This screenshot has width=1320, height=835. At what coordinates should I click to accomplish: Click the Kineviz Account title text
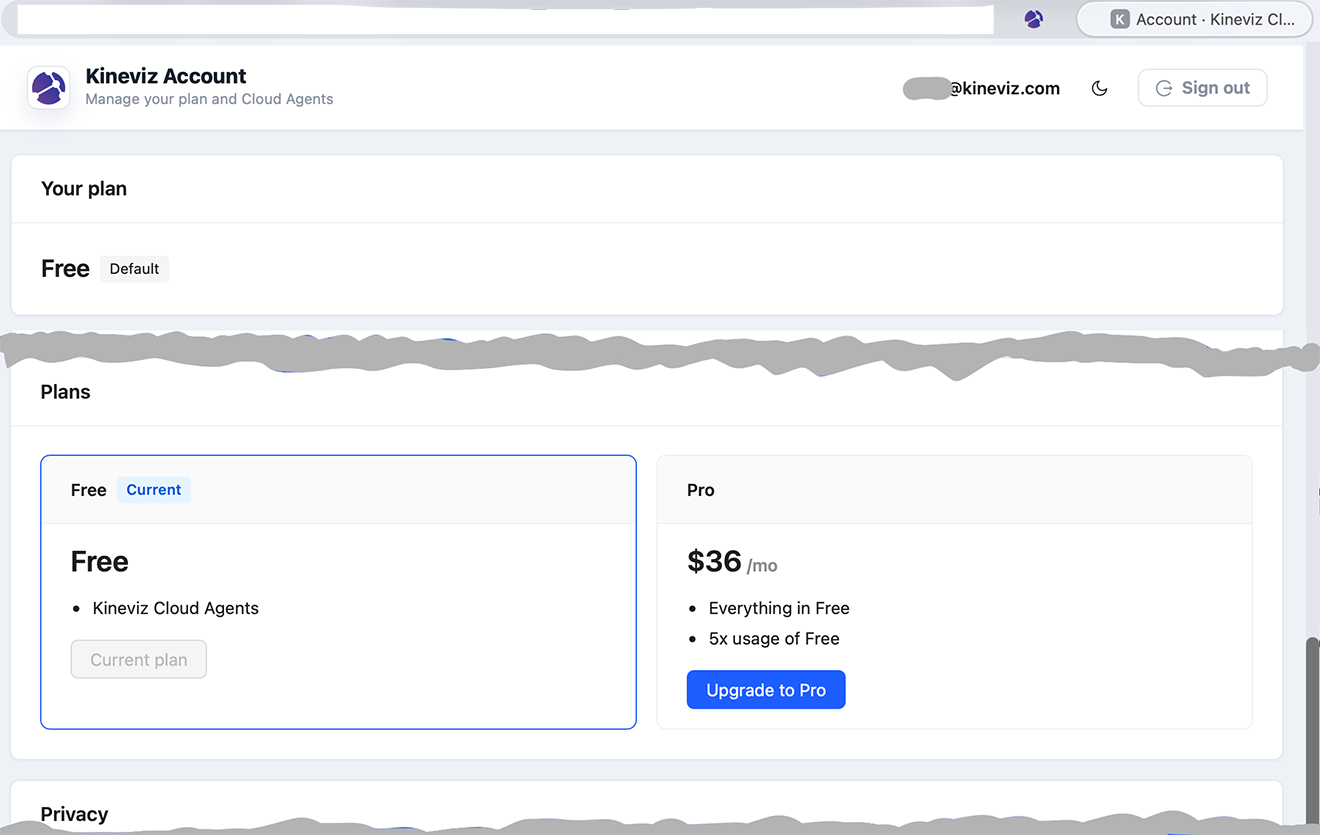tap(166, 76)
